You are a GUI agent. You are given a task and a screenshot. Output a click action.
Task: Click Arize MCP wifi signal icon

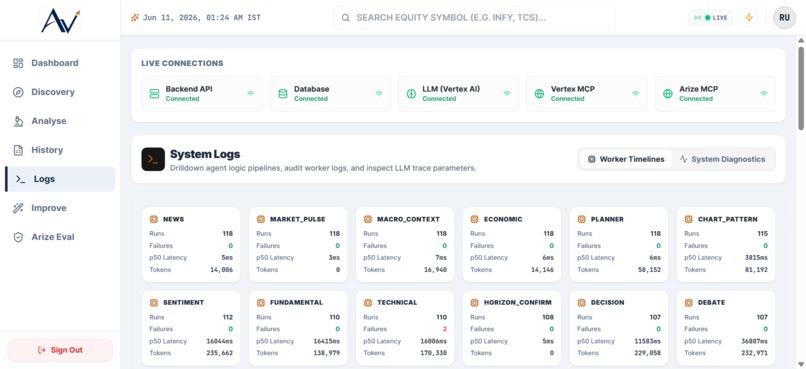[764, 94]
